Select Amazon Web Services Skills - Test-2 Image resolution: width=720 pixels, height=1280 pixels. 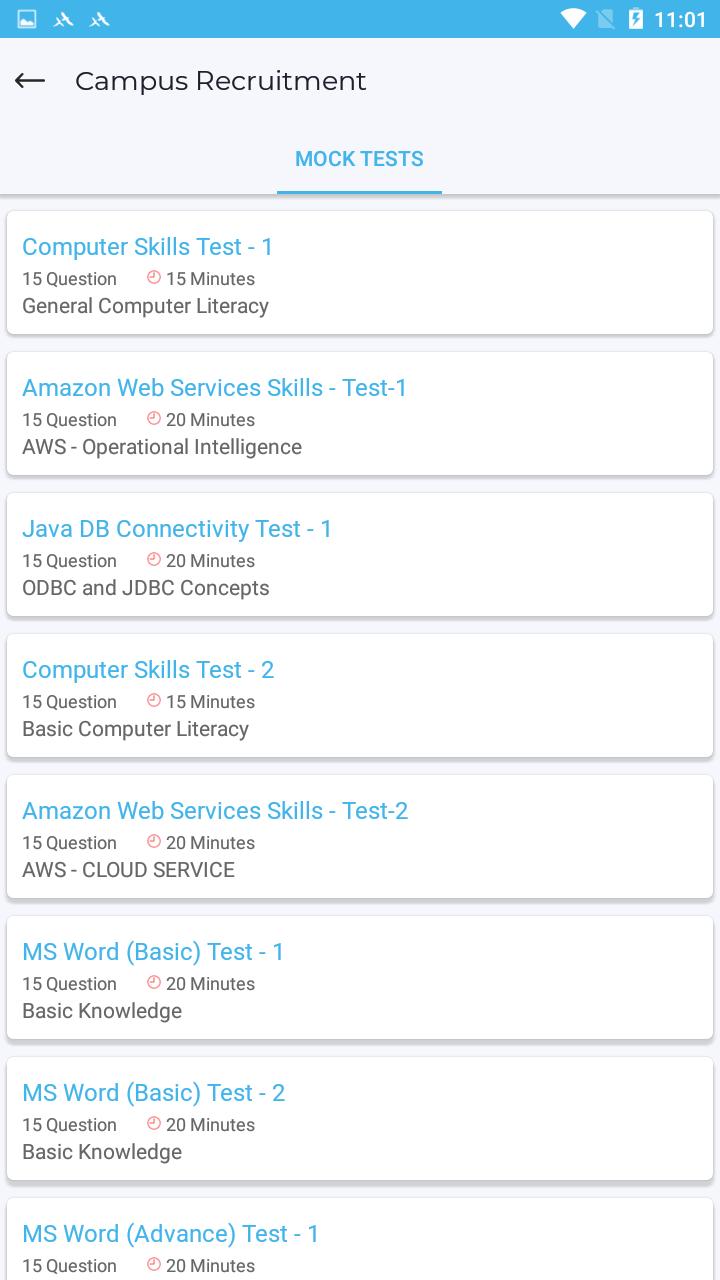click(x=215, y=811)
